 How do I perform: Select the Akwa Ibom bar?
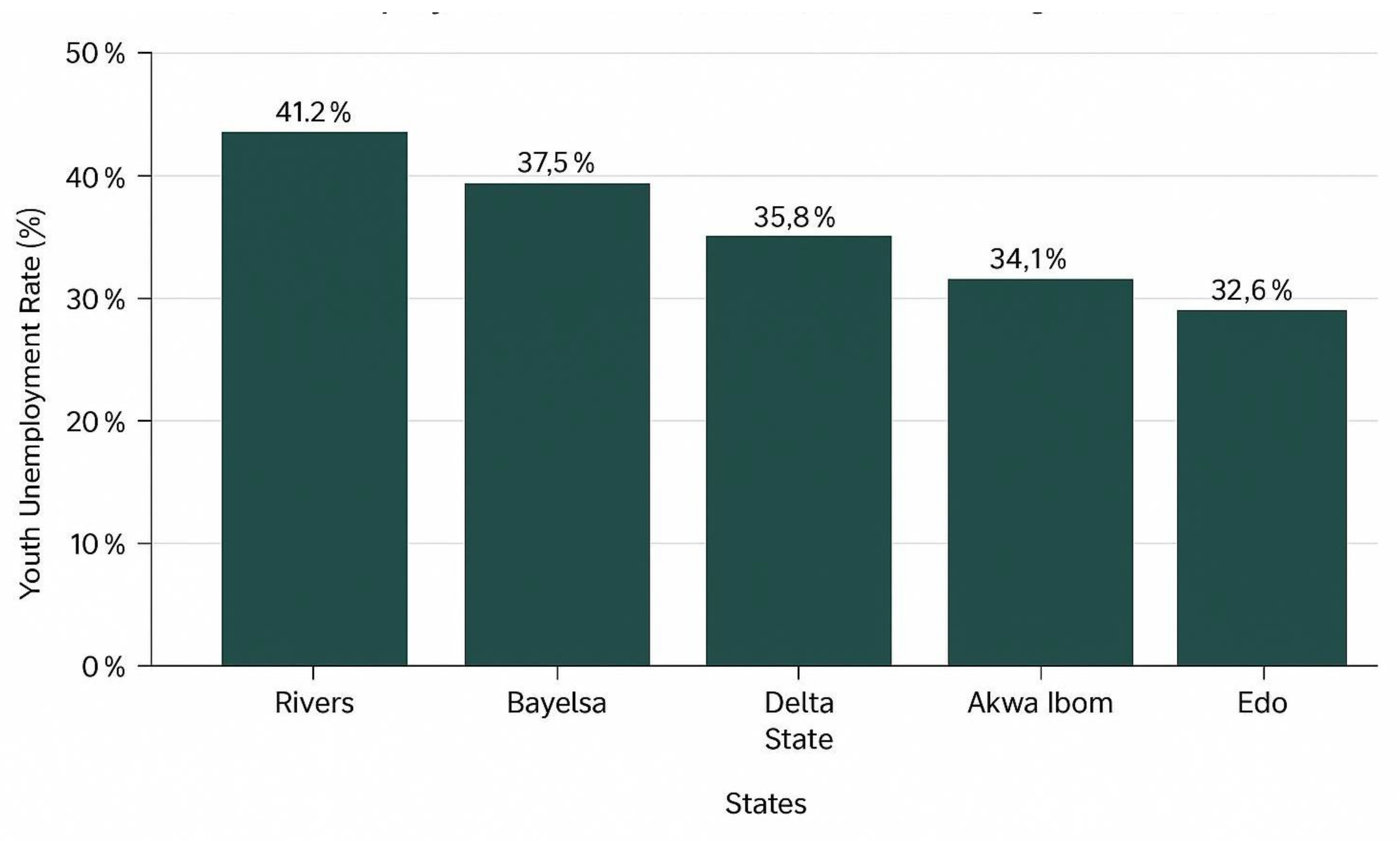click(1040, 472)
